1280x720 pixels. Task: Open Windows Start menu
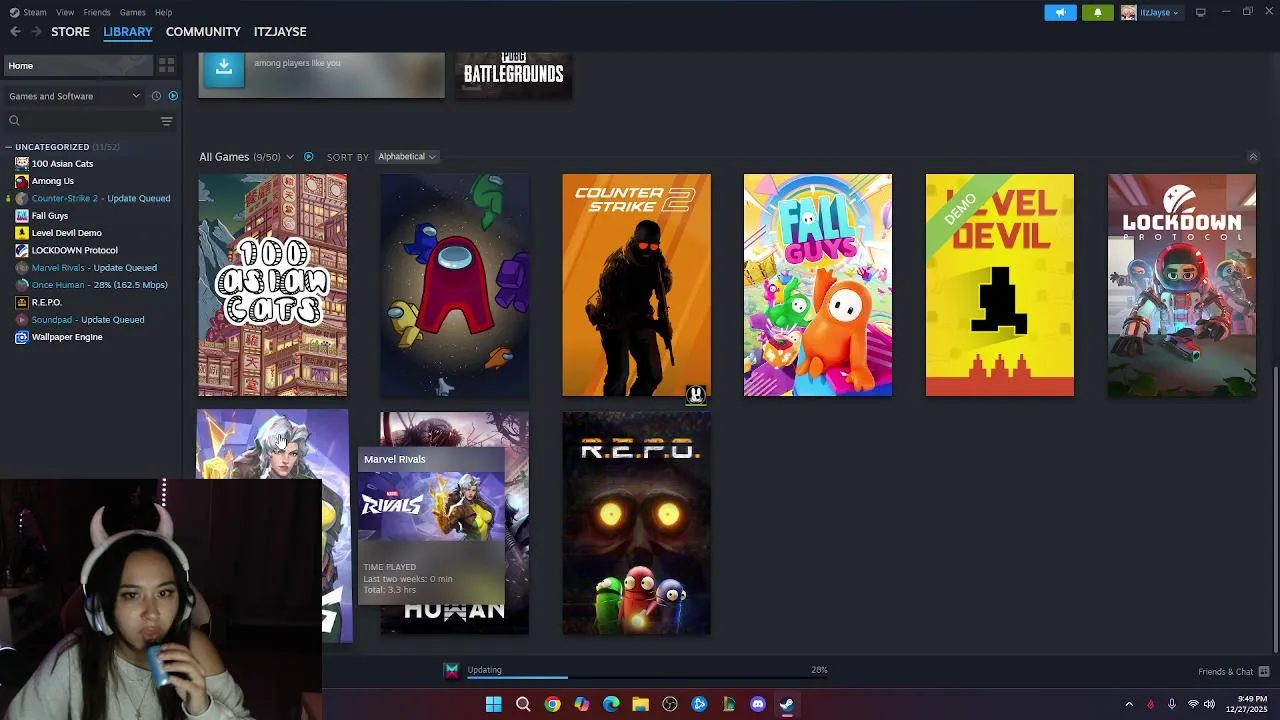pyautogui.click(x=493, y=704)
